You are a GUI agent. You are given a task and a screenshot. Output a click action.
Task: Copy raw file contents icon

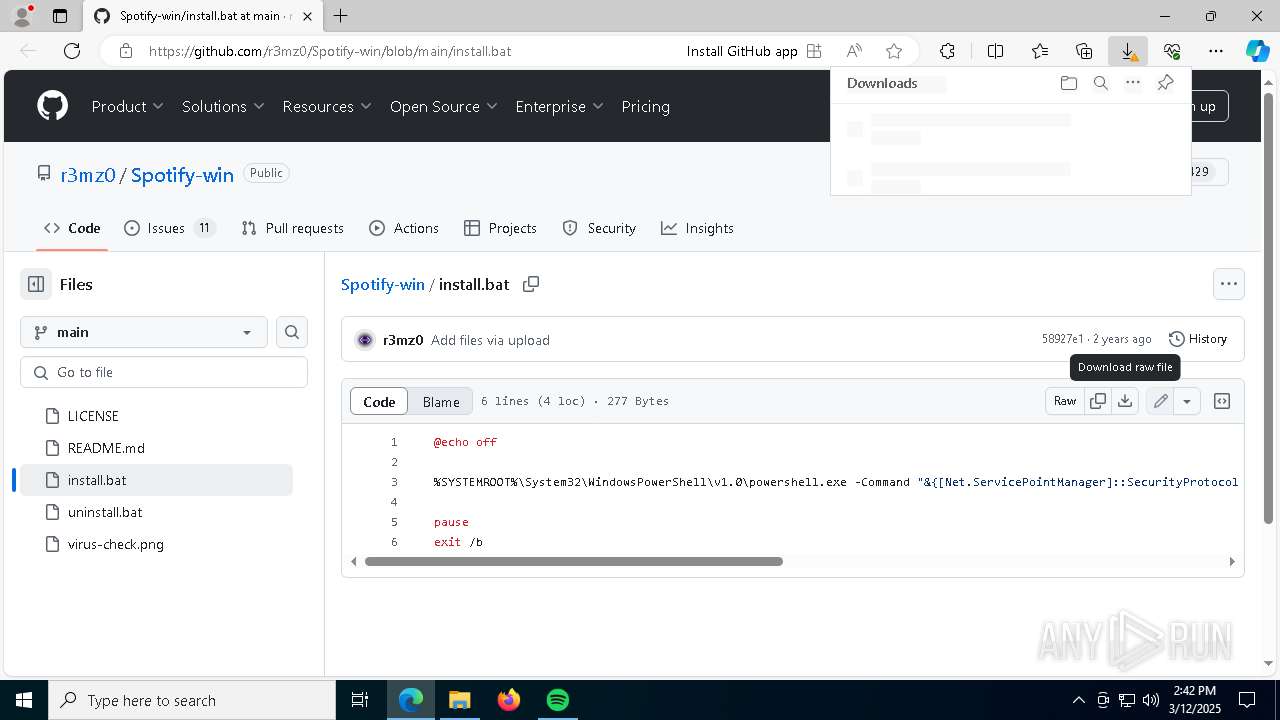point(1097,401)
